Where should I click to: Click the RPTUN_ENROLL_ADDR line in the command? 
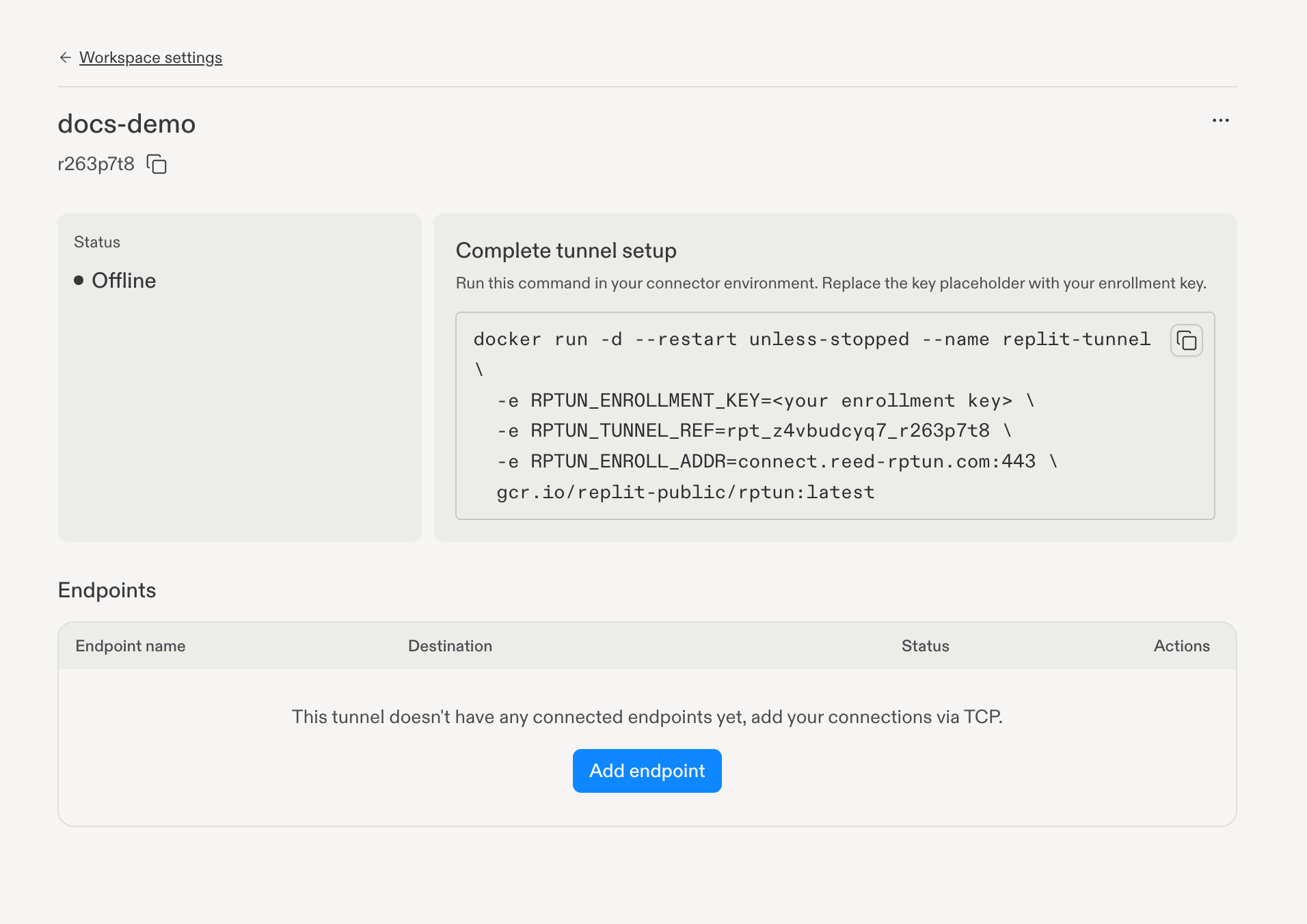(777, 461)
